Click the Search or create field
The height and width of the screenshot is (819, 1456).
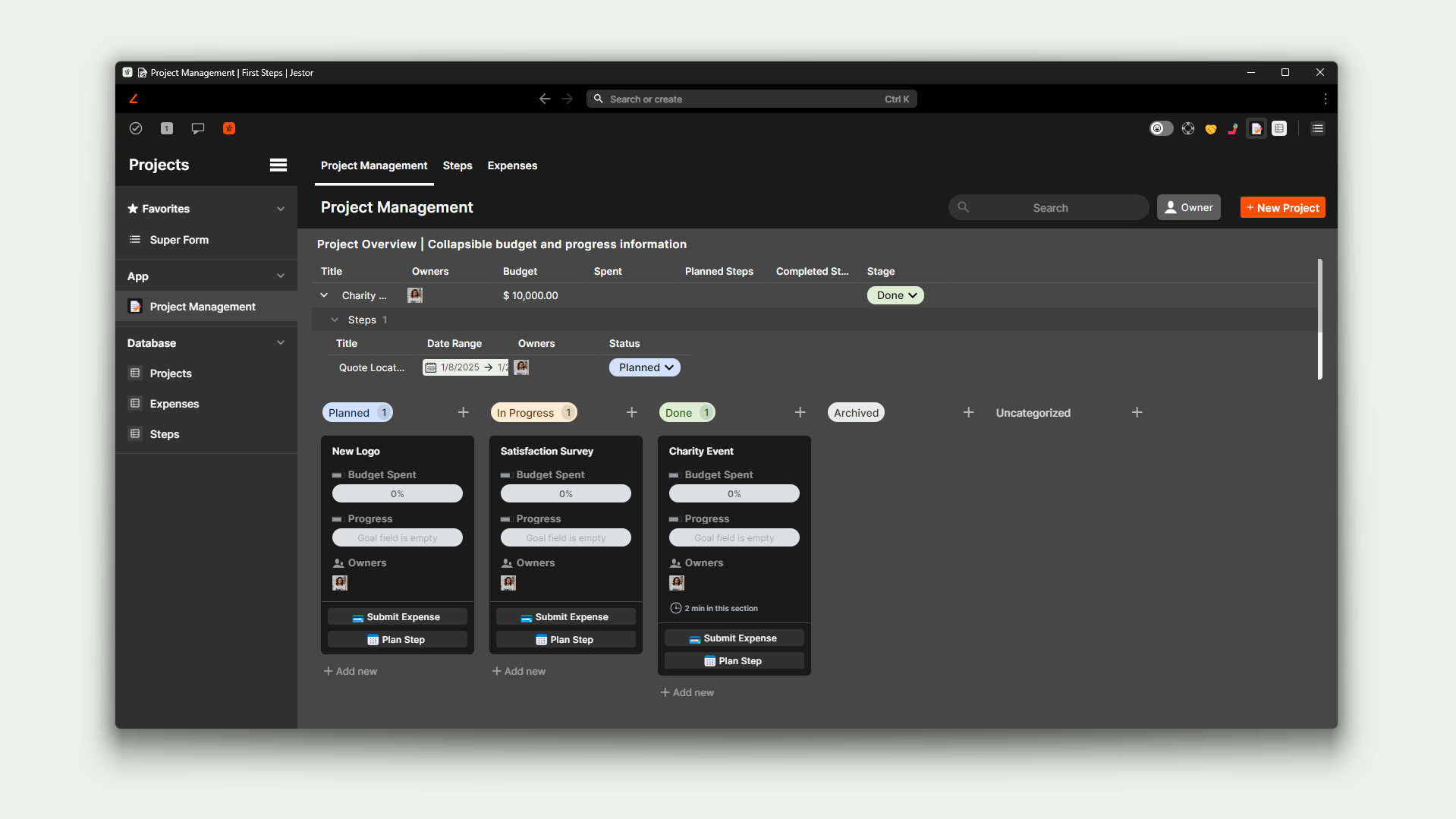751,99
